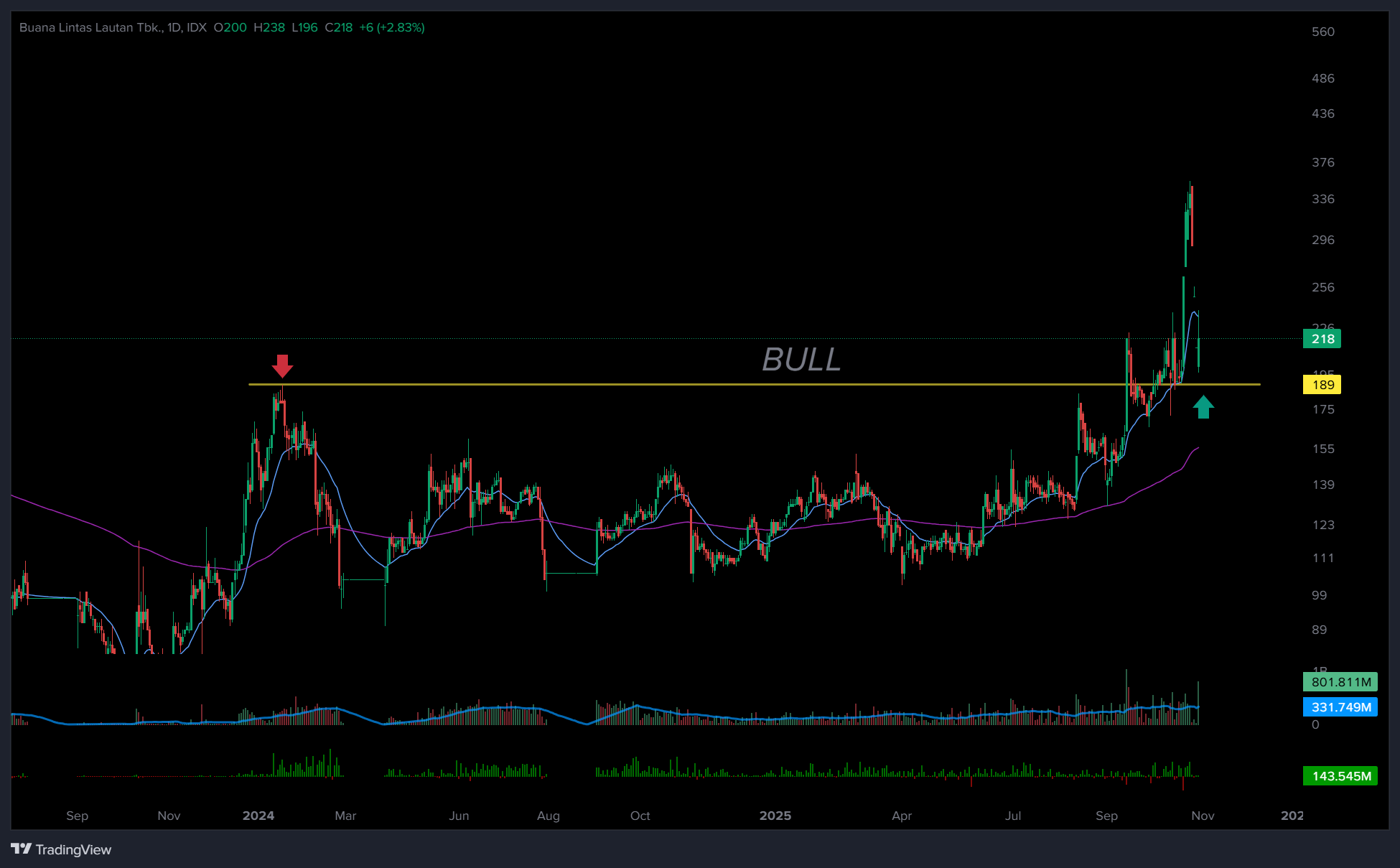Image resolution: width=1400 pixels, height=868 pixels.
Task: Click the yellow 189 price level label
Action: pos(1322,385)
